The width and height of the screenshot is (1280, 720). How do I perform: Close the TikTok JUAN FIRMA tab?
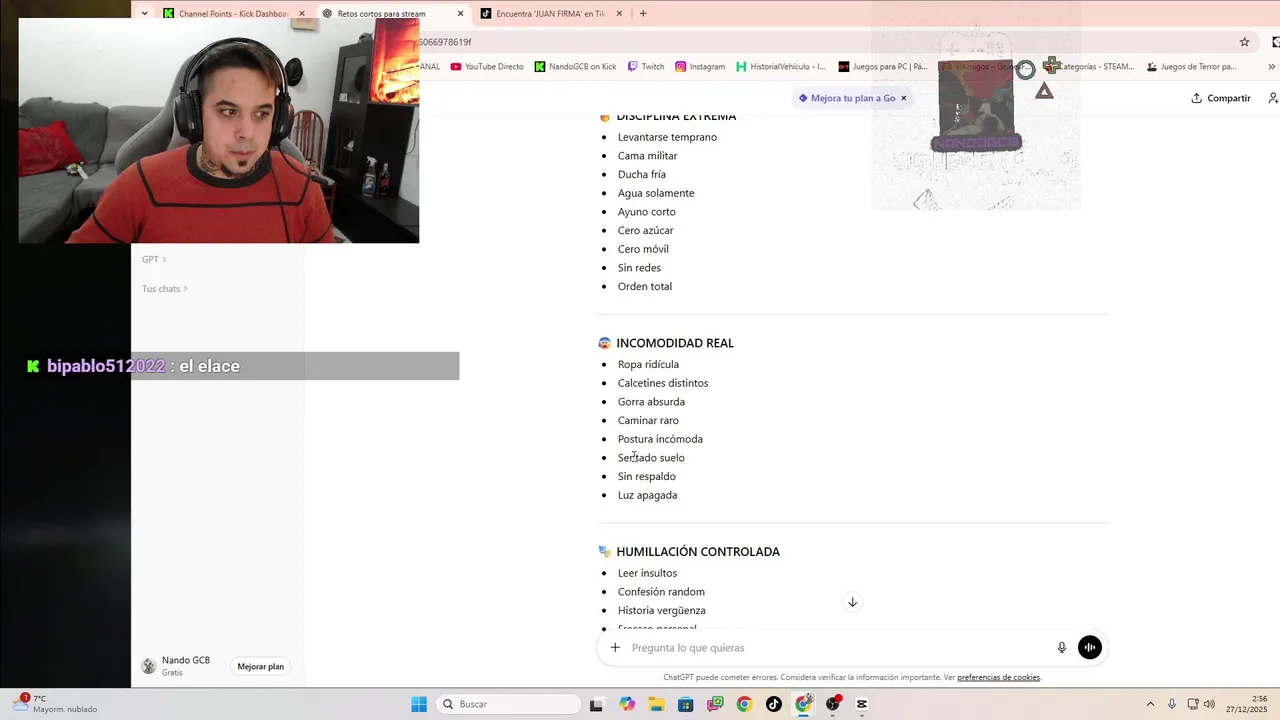(x=619, y=14)
